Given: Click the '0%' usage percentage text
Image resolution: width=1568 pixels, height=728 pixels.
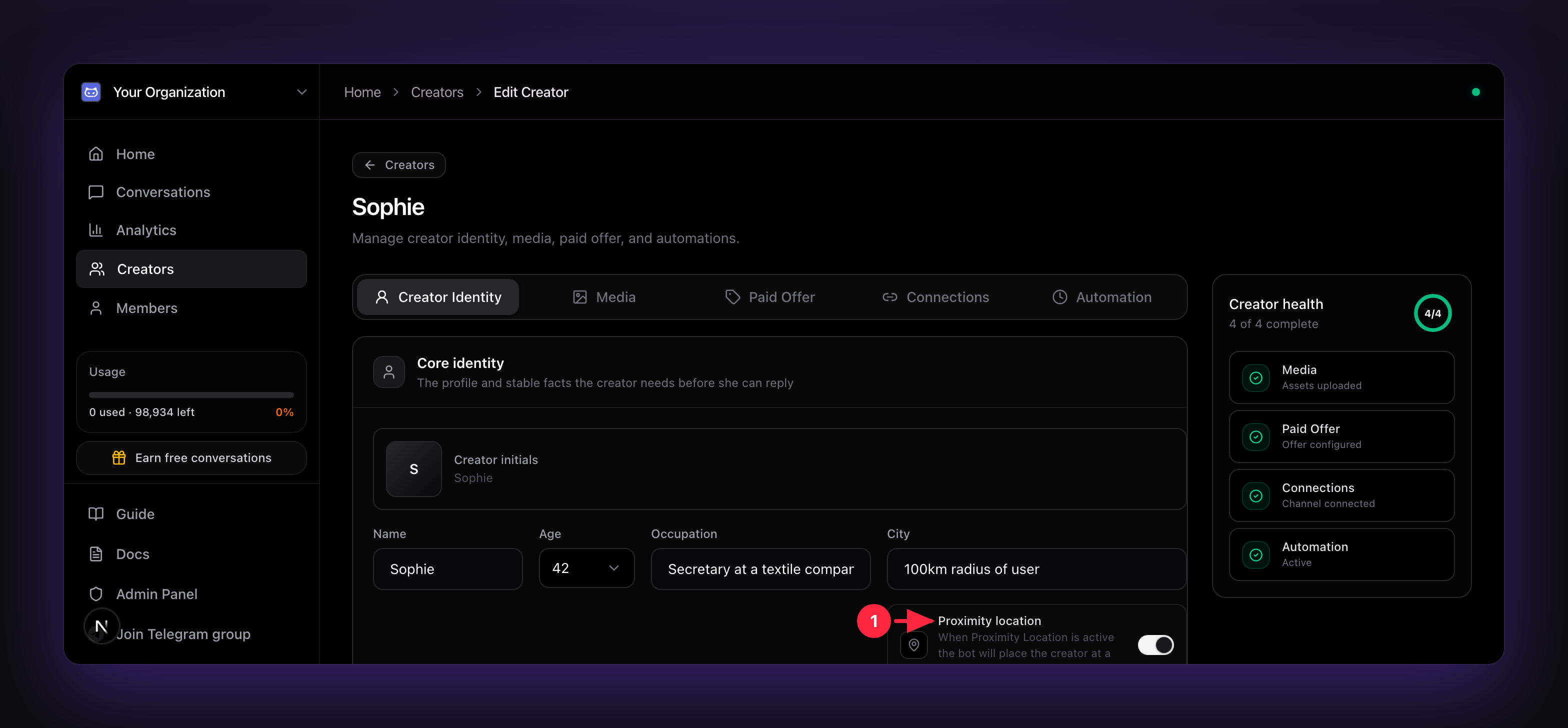Looking at the screenshot, I should 284,412.
